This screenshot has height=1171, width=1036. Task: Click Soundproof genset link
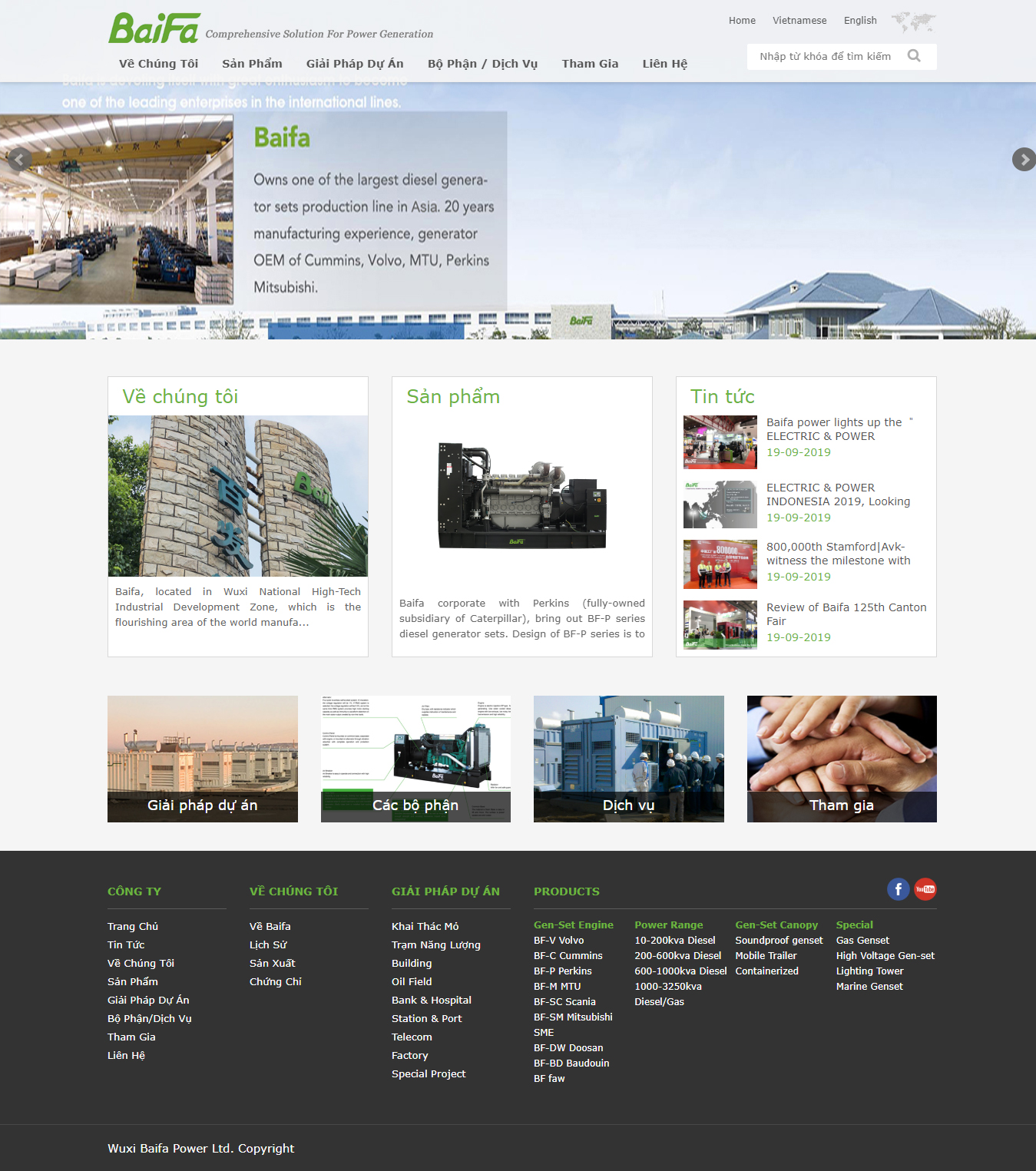click(779, 941)
